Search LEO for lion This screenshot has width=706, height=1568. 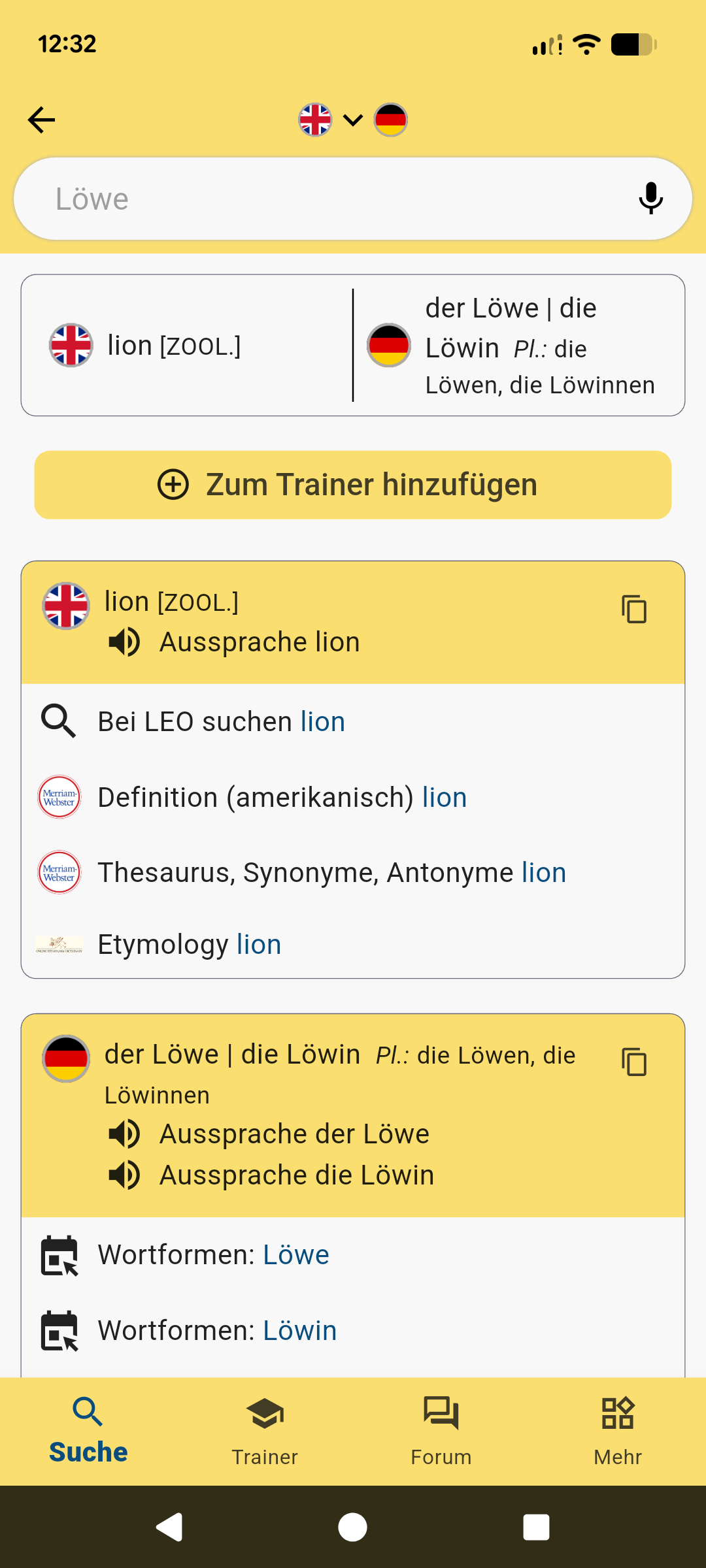click(221, 722)
